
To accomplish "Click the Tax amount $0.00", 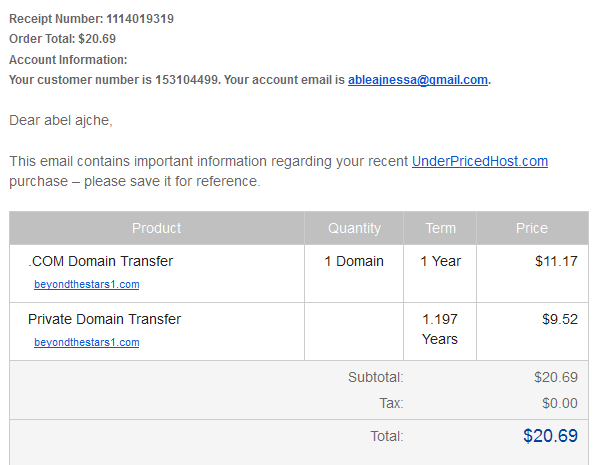I will click(560, 403).
